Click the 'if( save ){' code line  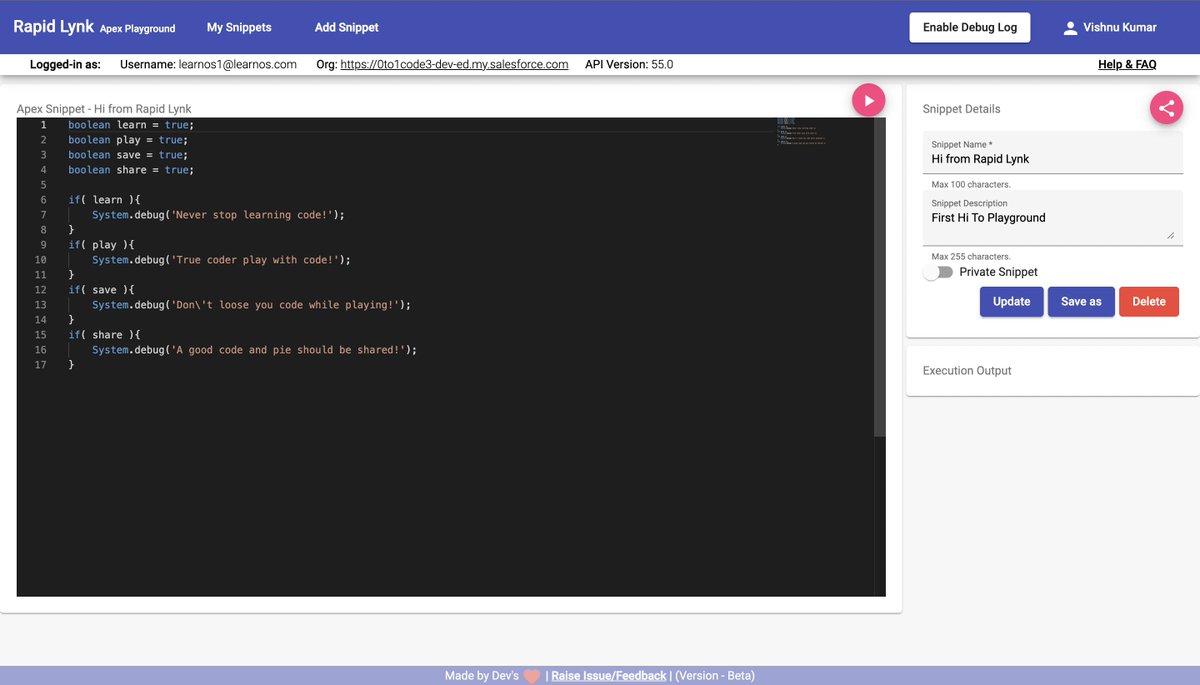click(101, 290)
